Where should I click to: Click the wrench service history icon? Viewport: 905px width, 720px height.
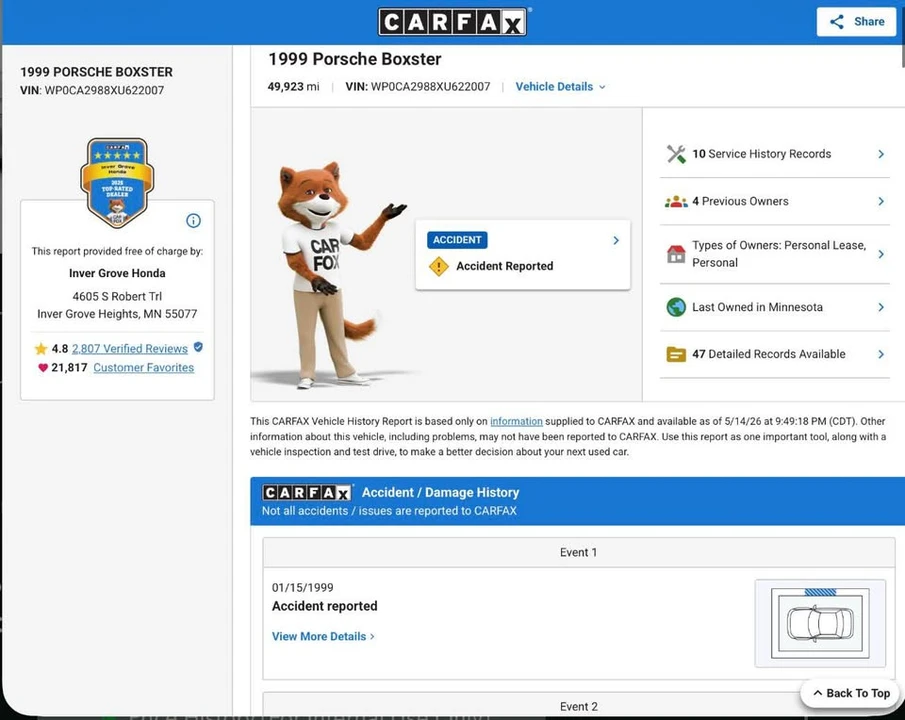click(676, 154)
